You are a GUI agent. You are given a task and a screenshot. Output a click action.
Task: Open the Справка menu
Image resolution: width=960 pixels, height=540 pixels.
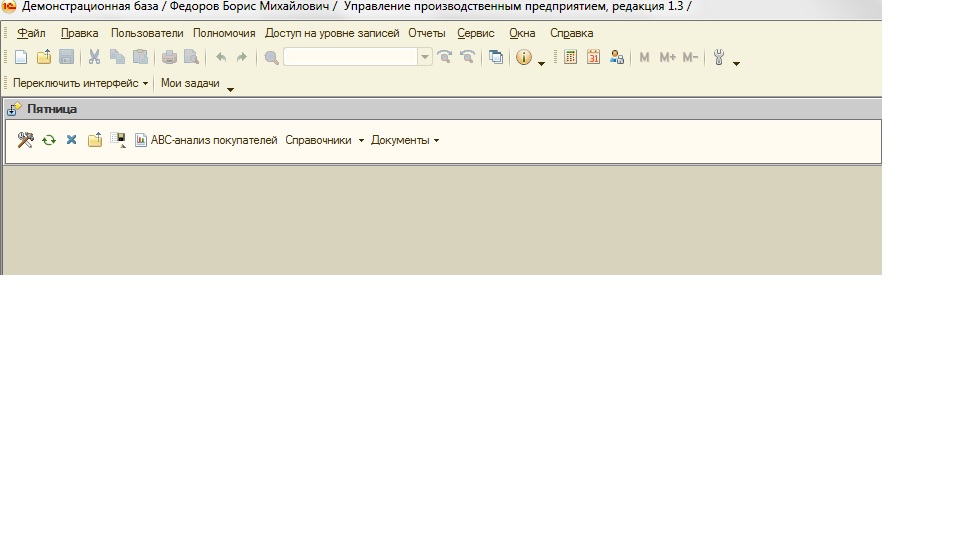571,33
